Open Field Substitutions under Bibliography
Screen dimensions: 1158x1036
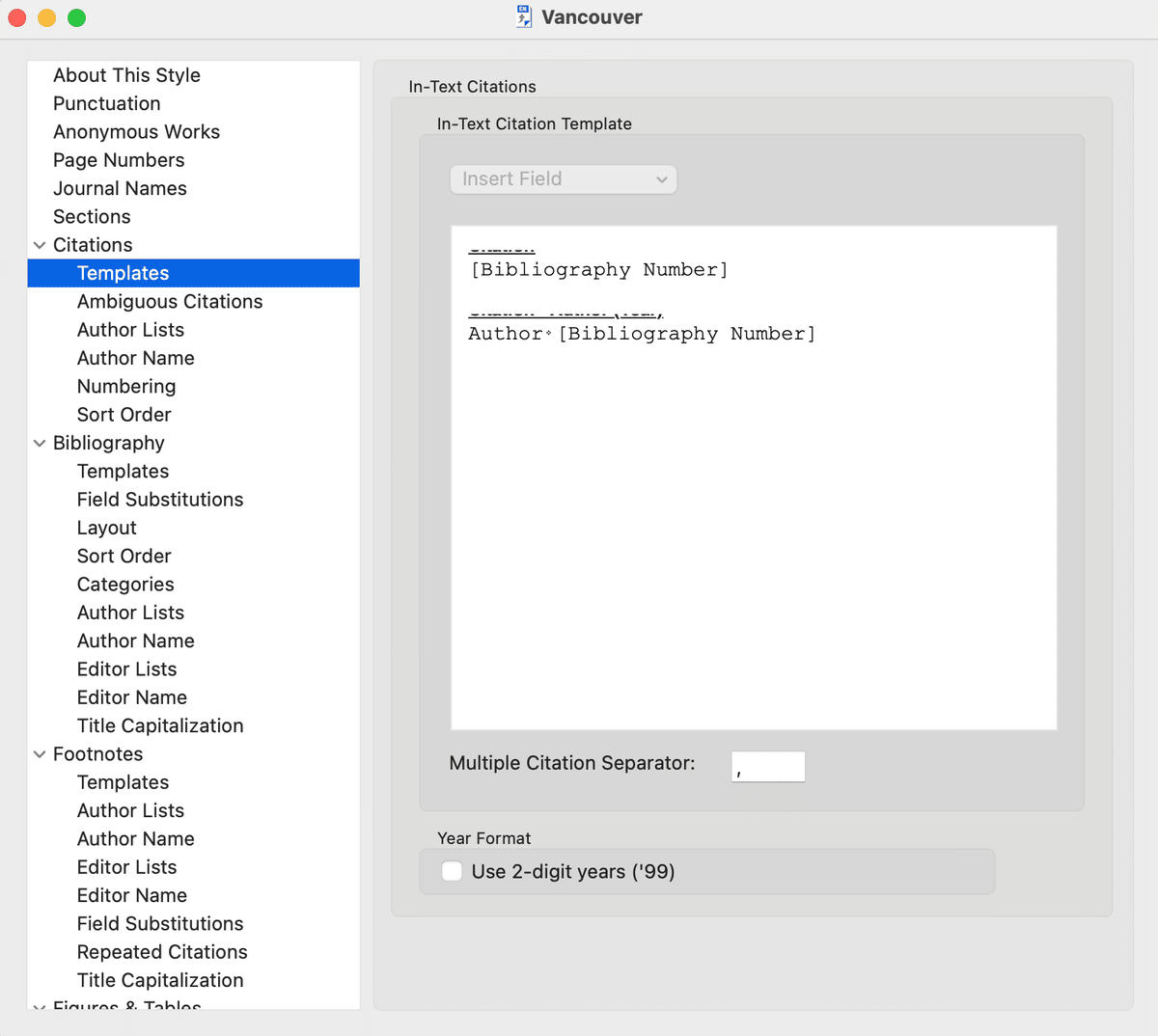tap(160, 500)
